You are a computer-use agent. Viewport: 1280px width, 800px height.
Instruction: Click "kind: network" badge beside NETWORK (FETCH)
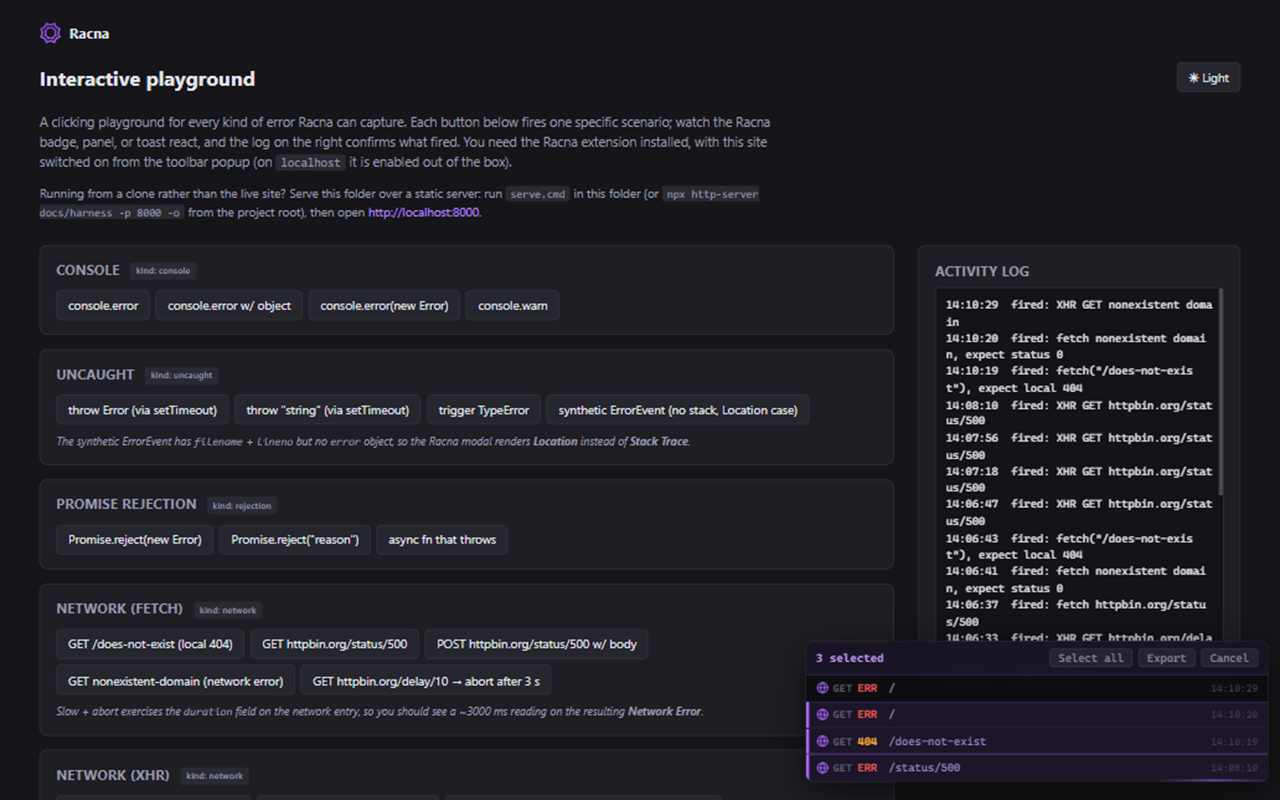tap(227, 610)
